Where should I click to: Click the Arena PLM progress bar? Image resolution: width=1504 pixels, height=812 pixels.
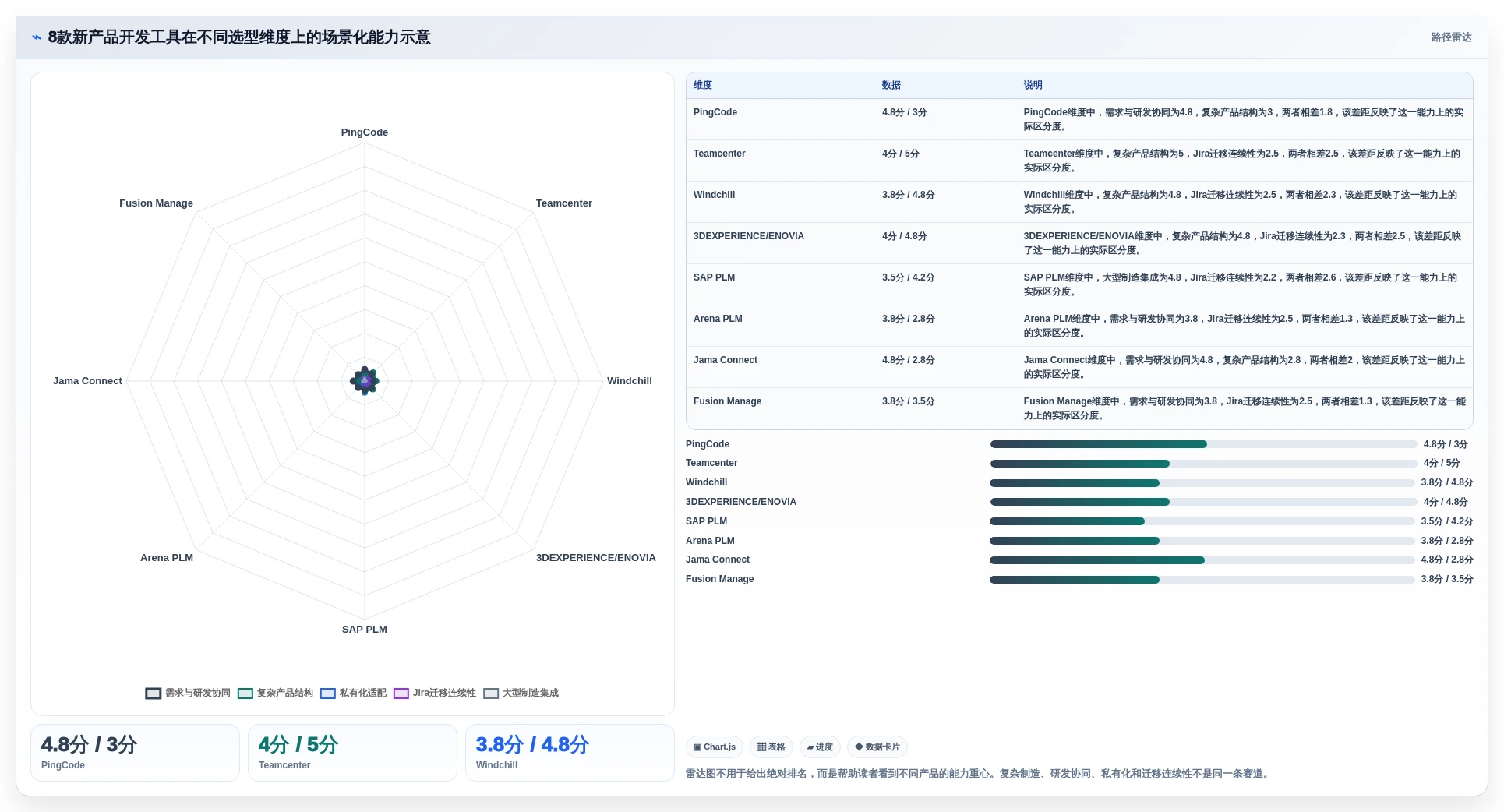(1202, 541)
